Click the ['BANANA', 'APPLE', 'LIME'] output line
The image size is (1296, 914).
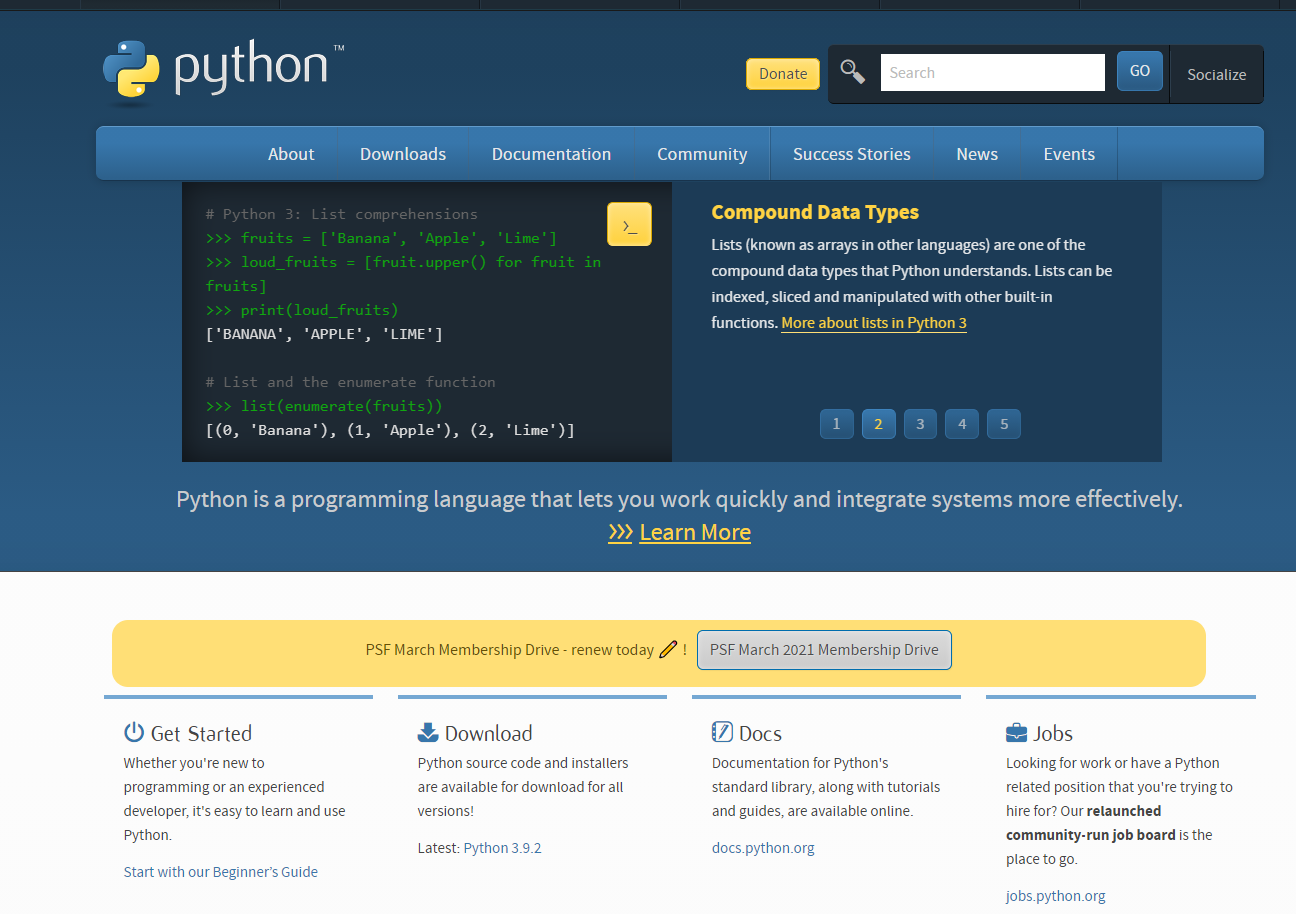[324, 334]
